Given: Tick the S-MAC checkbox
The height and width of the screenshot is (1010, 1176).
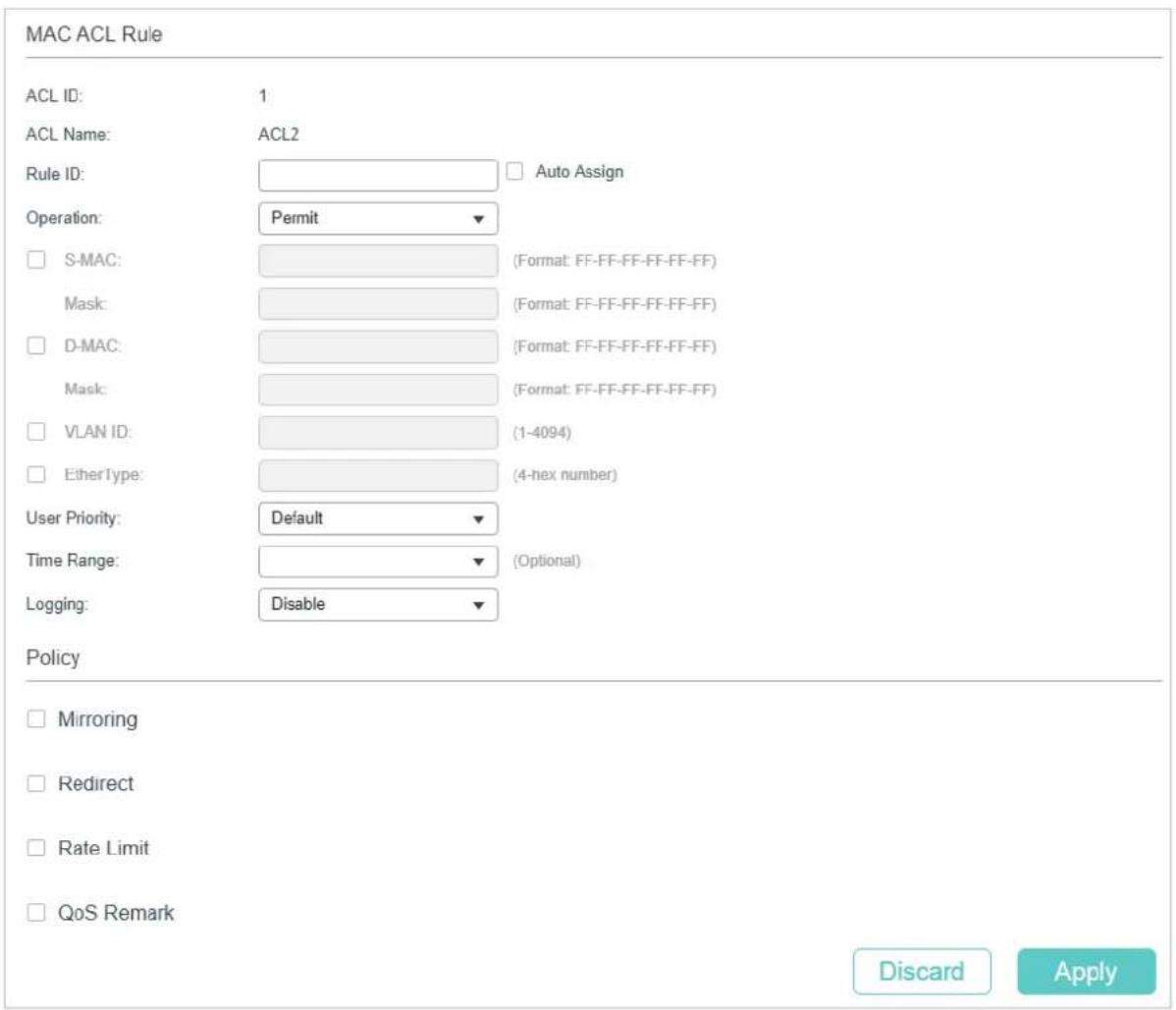Looking at the screenshot, I should 36,260.
